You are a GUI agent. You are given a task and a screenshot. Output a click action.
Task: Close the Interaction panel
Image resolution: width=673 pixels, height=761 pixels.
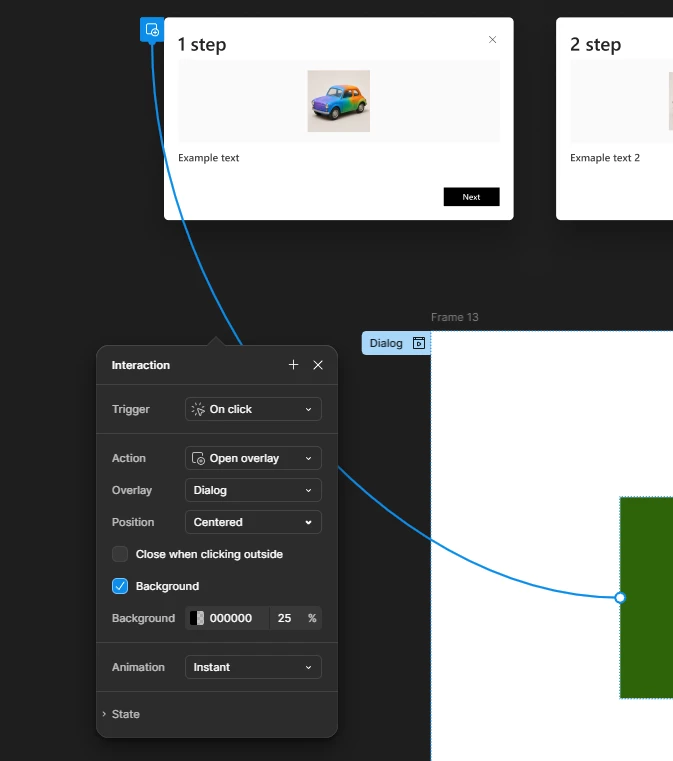pyautogui.click(x=318, y=365)
